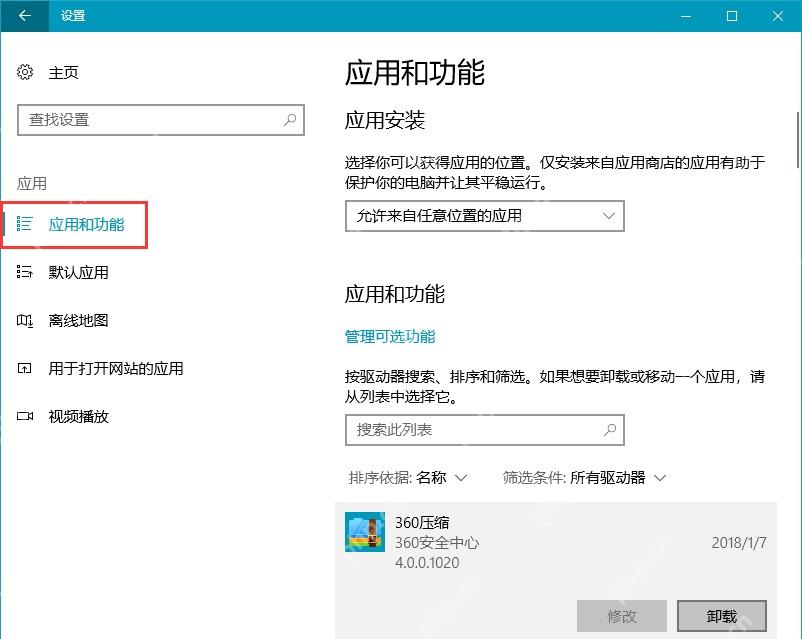This screenshot has height=639, width=802.
Task: Select 应用和功能 in the sidebar
Action: 86,224
